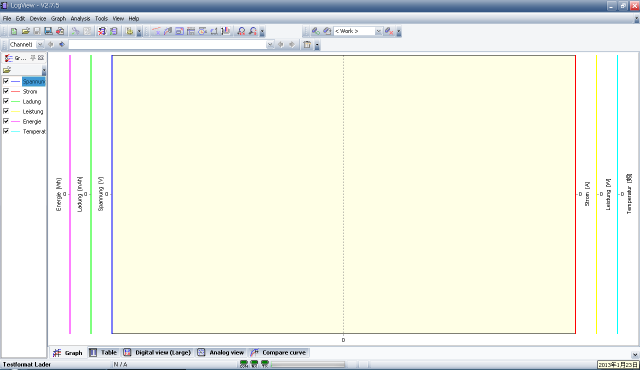Click the second magnifier zoom icon

pyautogui.click(x=253, y=31)
